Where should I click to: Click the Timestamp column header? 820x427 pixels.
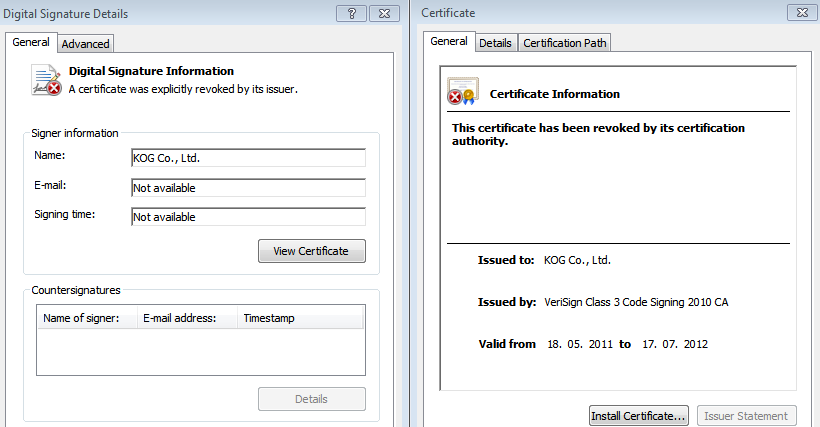(300, 318)
